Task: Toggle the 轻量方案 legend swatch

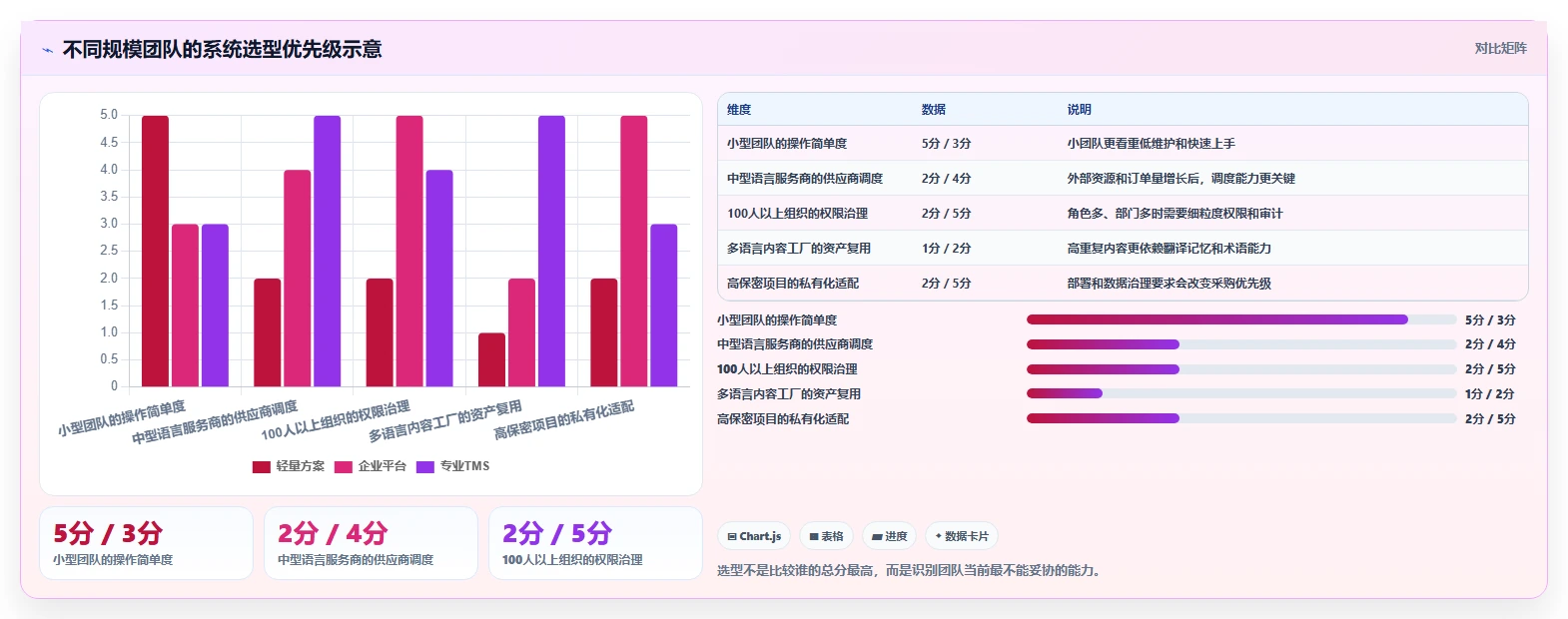Action: (x=262, y=466)
